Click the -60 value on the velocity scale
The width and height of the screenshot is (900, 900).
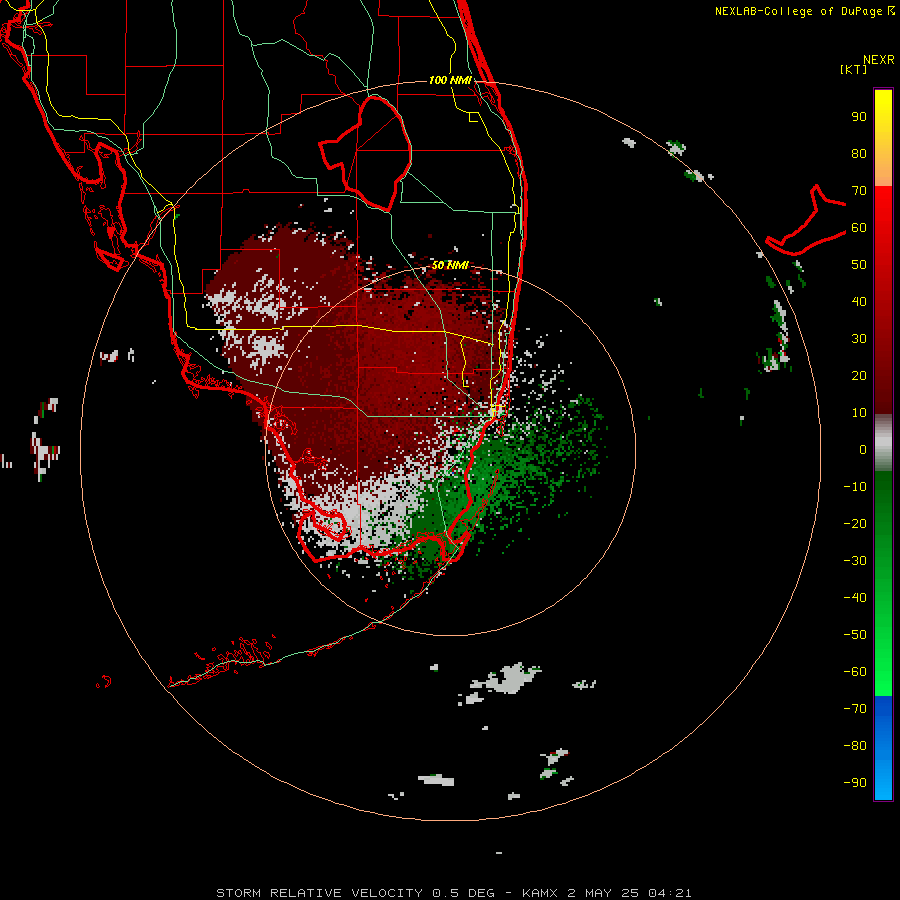click(x=855, y=672)
